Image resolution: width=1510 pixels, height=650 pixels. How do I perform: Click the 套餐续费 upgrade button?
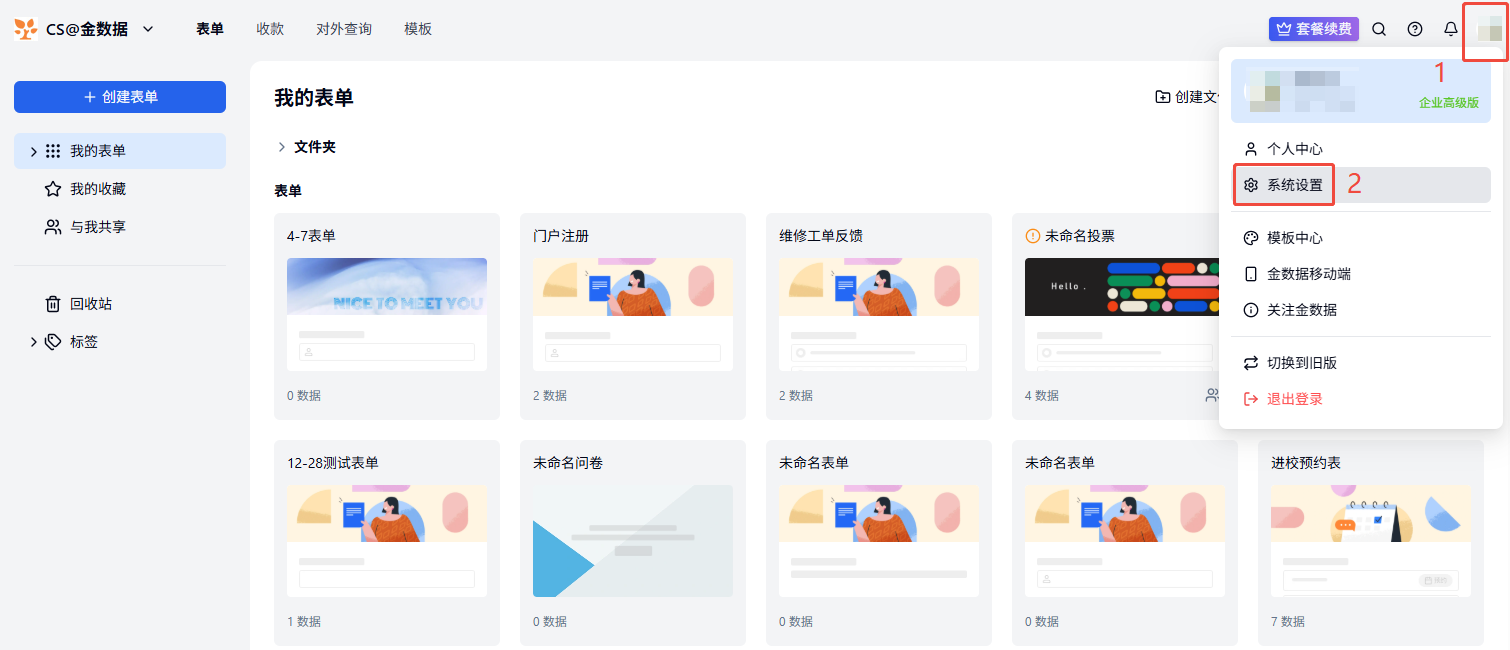pos(1314,29)
